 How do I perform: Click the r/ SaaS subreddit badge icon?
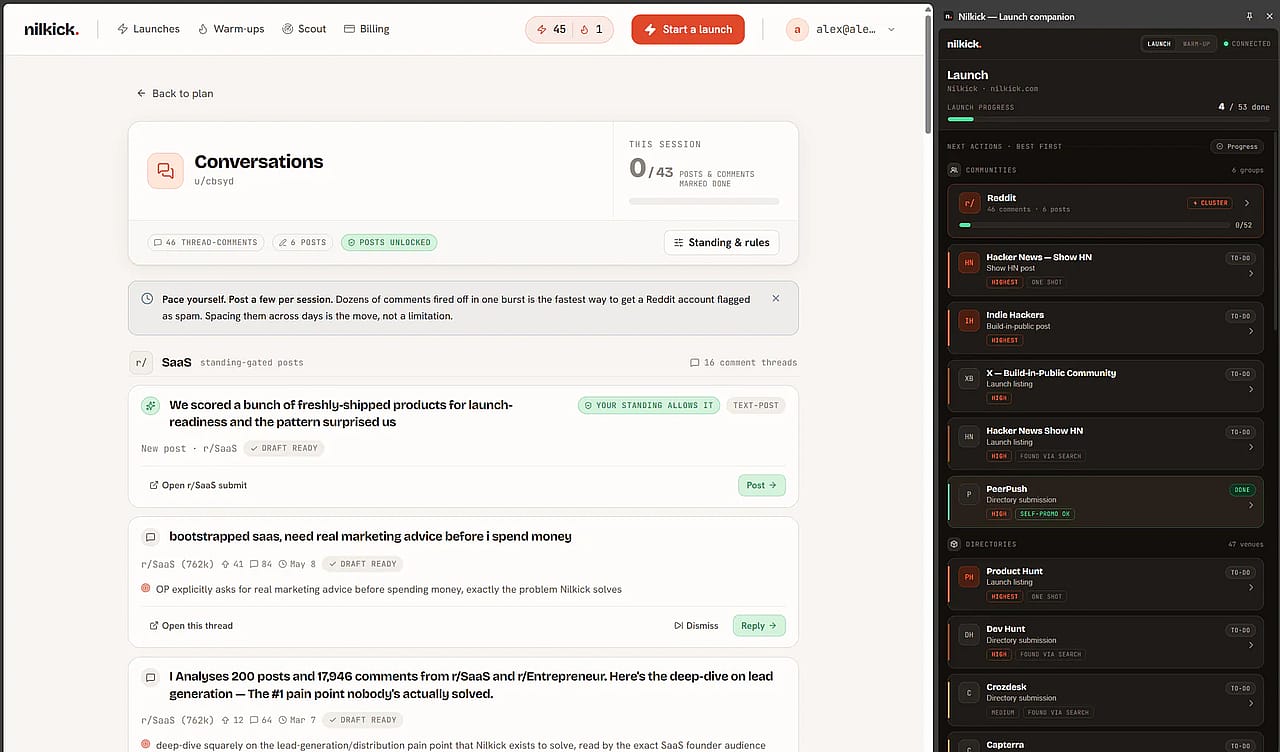[x=141, y=362]
